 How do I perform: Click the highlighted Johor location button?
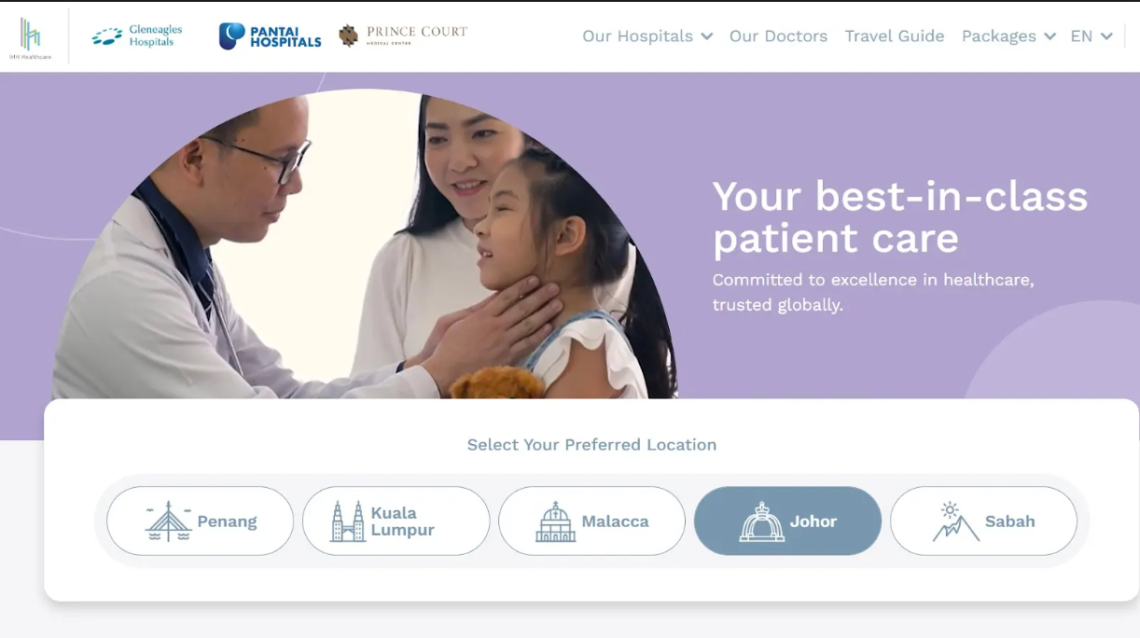pyautogui.click(x=787, y=521)
